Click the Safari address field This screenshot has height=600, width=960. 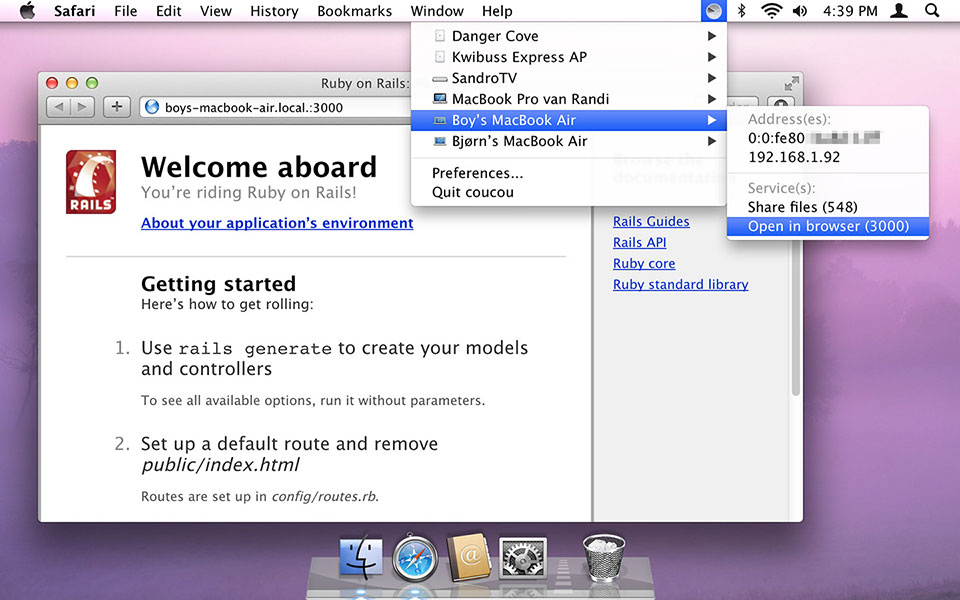click(x=276, y=108)
